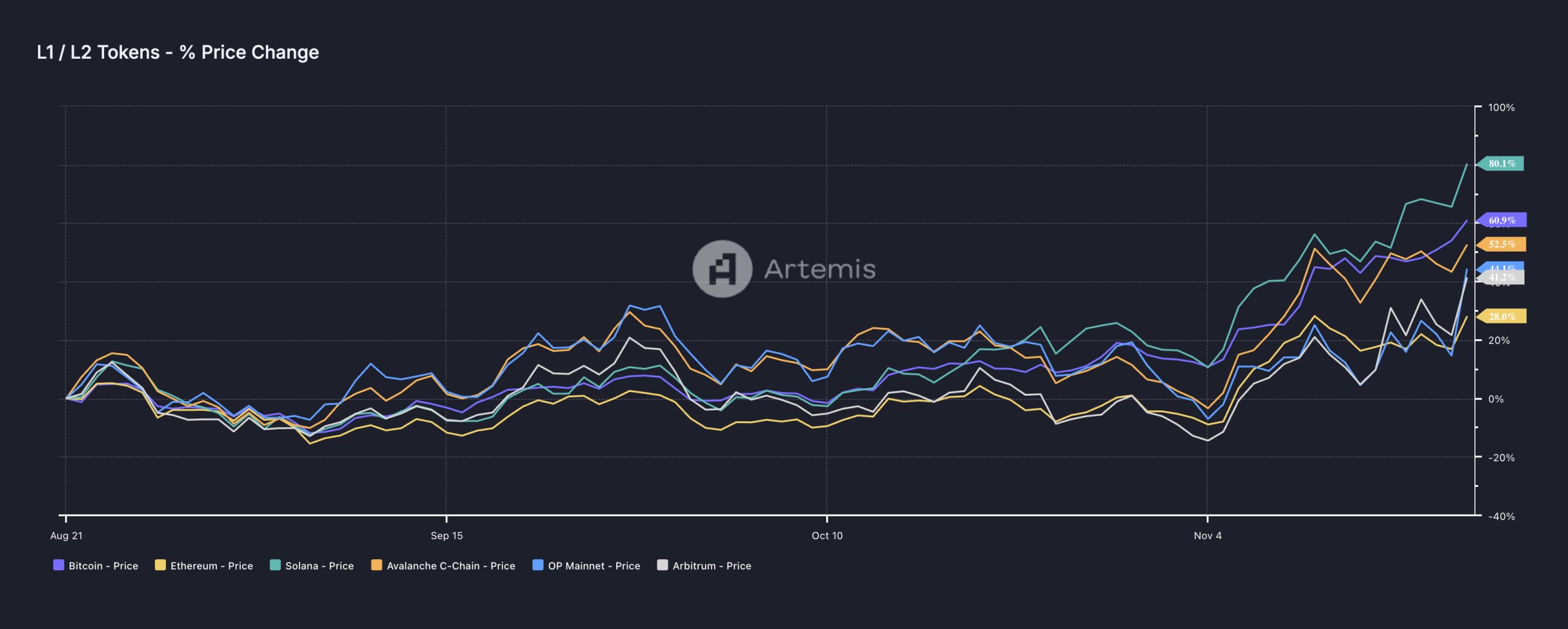Image resolution: width=1568 pixels, height=629 pixels.
Task: Select the orange 52.5% value tag
Action: click(x=1502, y=244)
